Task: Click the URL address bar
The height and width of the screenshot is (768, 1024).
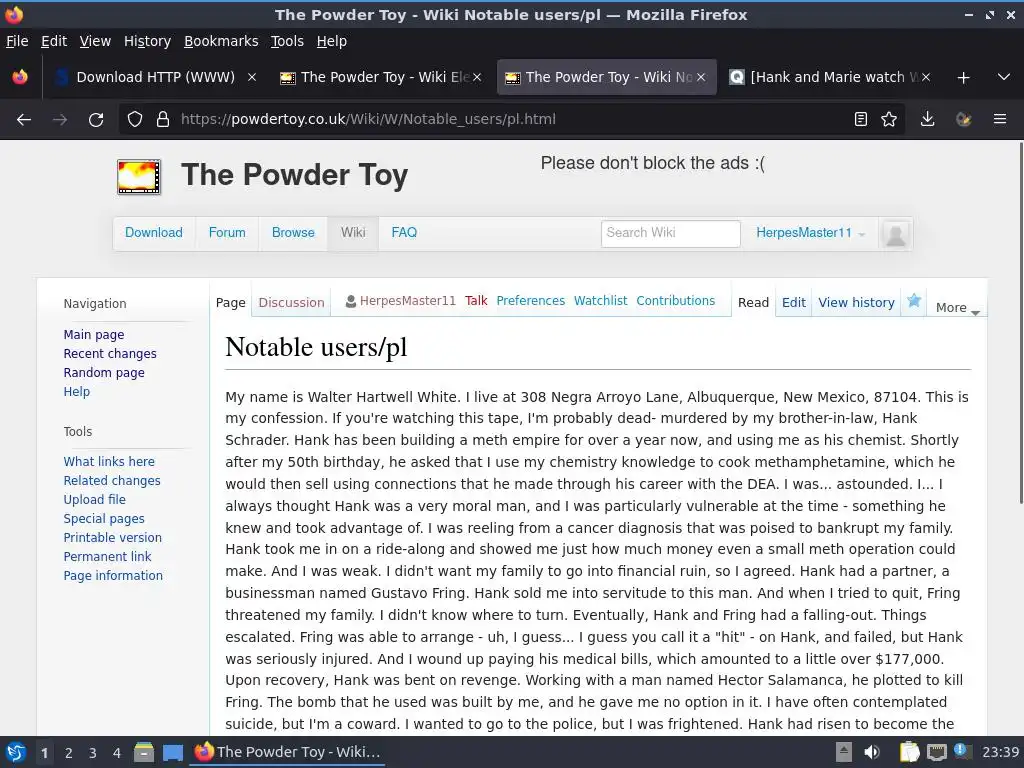Action: click(x=511, y=120)
